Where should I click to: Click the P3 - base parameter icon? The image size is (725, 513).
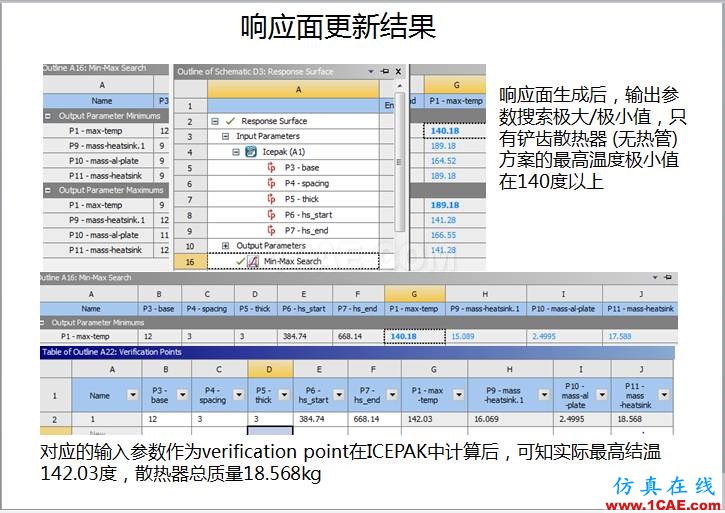pyautogui.click(x=271, y=167)
